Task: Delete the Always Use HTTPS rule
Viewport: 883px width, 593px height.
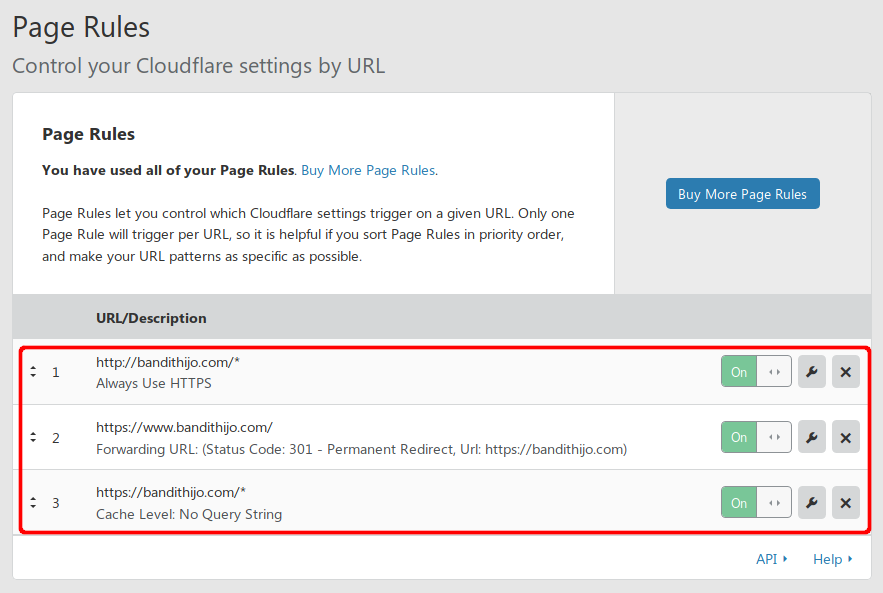Action: coord(845,372)
